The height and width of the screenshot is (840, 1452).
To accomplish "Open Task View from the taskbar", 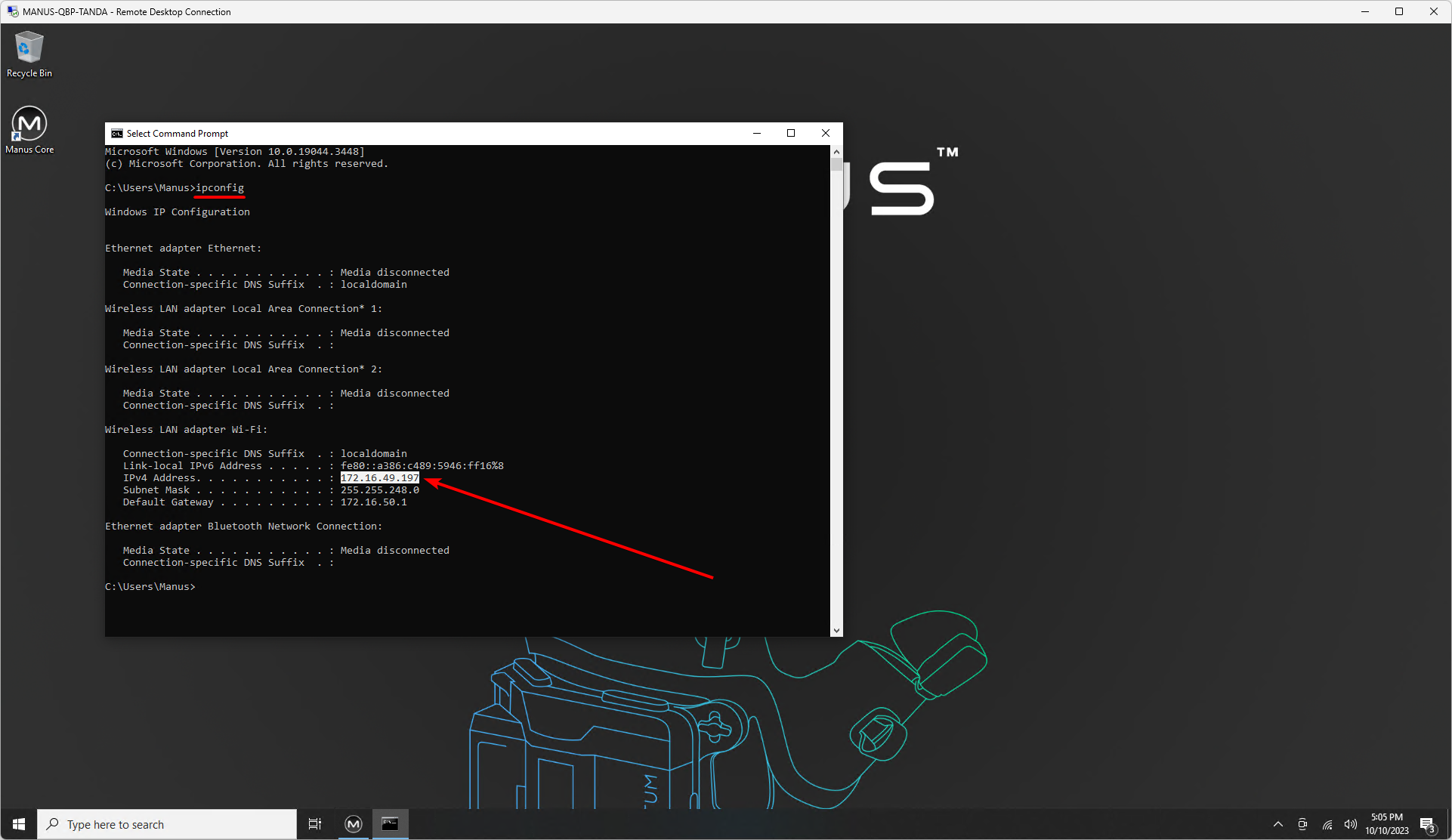I will coord(315,824).
